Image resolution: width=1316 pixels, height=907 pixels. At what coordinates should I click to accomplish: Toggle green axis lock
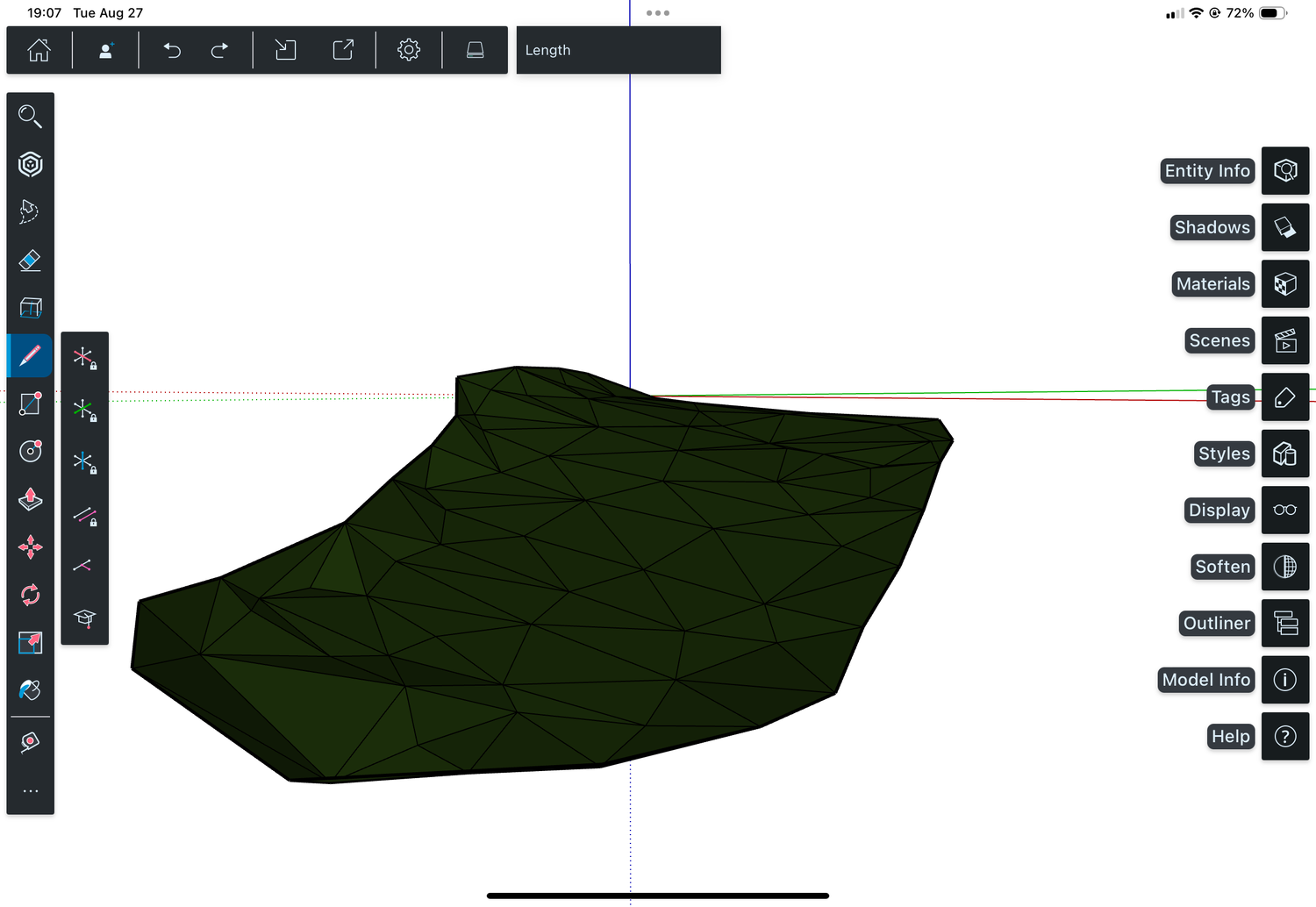(84, 410)
